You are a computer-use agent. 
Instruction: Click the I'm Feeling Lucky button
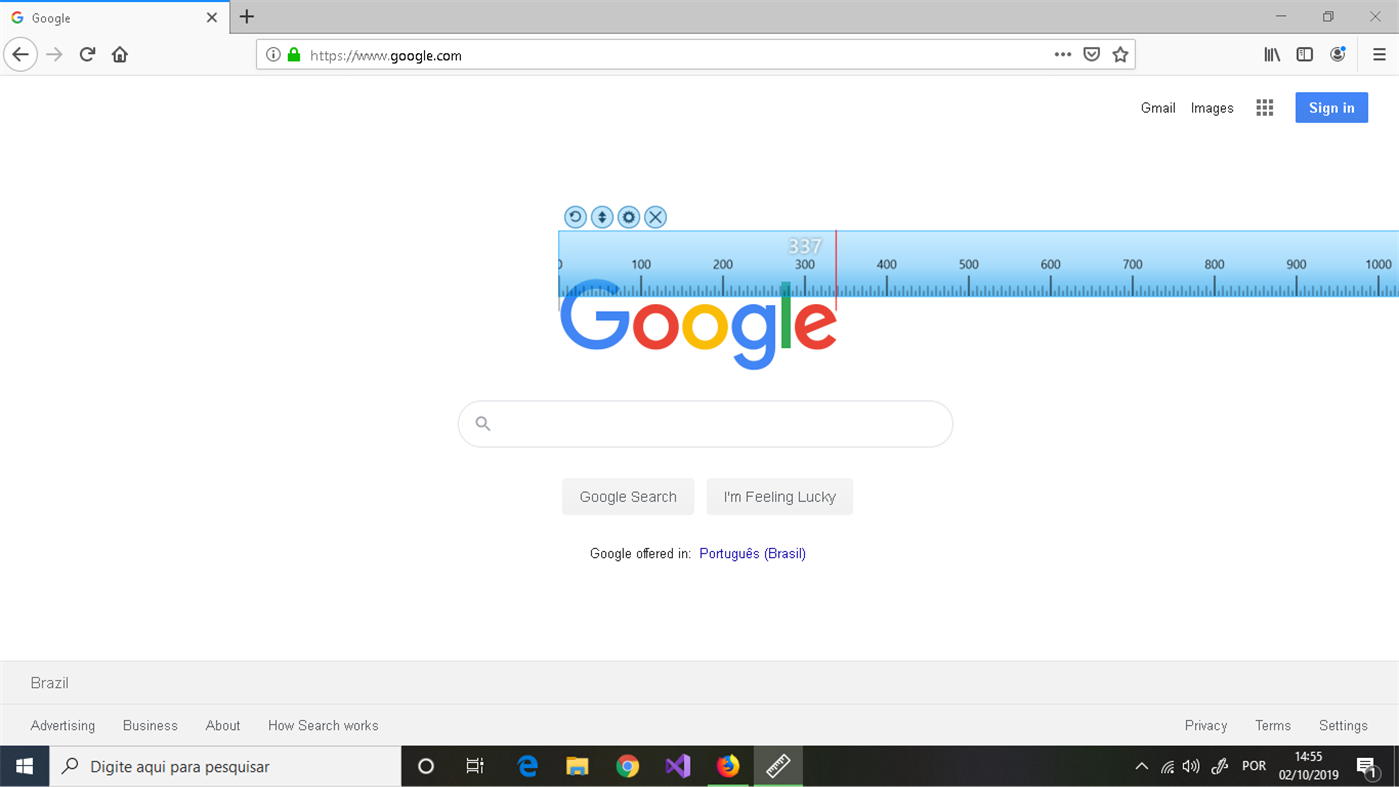(780, 497)
